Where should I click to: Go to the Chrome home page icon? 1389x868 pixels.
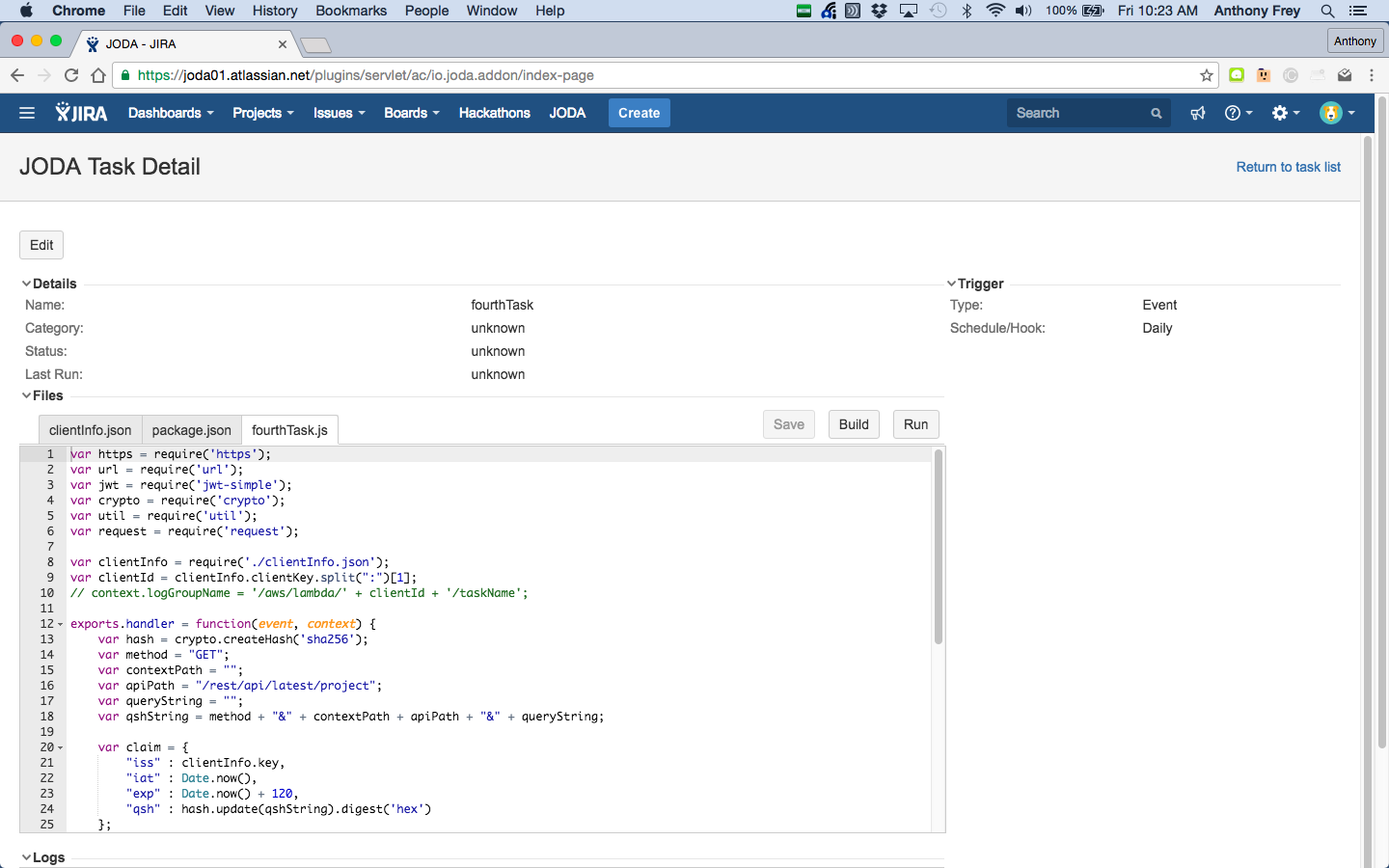coord(98,75)
